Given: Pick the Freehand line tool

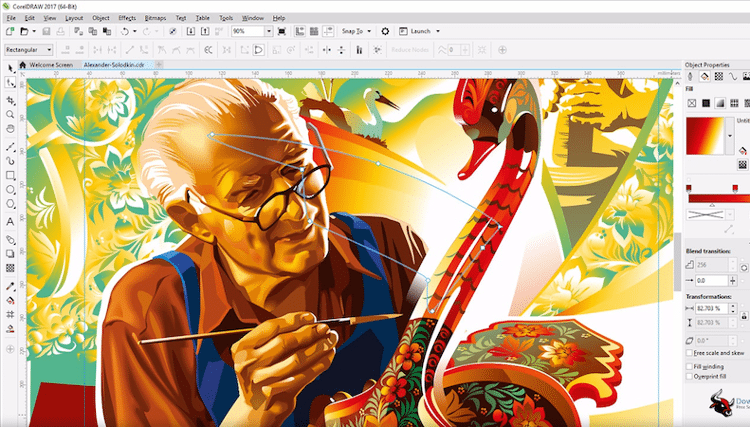Looking at the screenshot, I should click(11, 147).
